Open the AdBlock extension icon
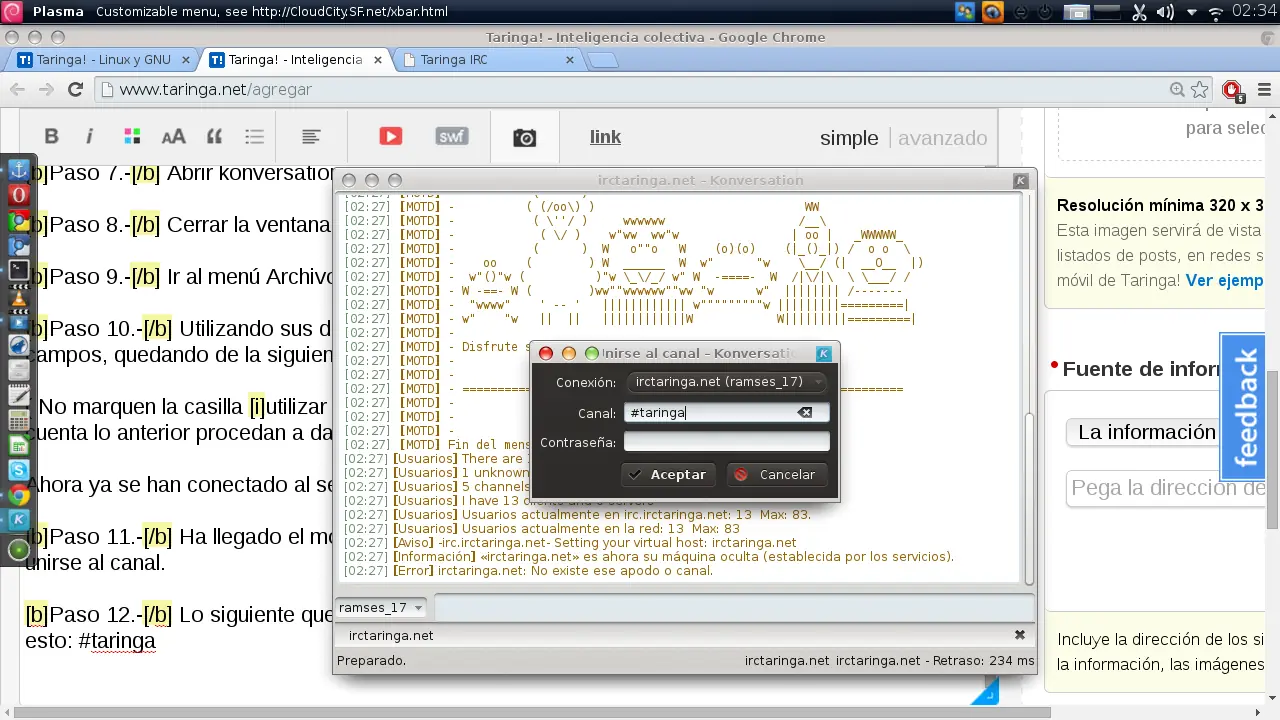Image resolution: width=1280 pixels, height=720 pixels. click(1232, 90)
